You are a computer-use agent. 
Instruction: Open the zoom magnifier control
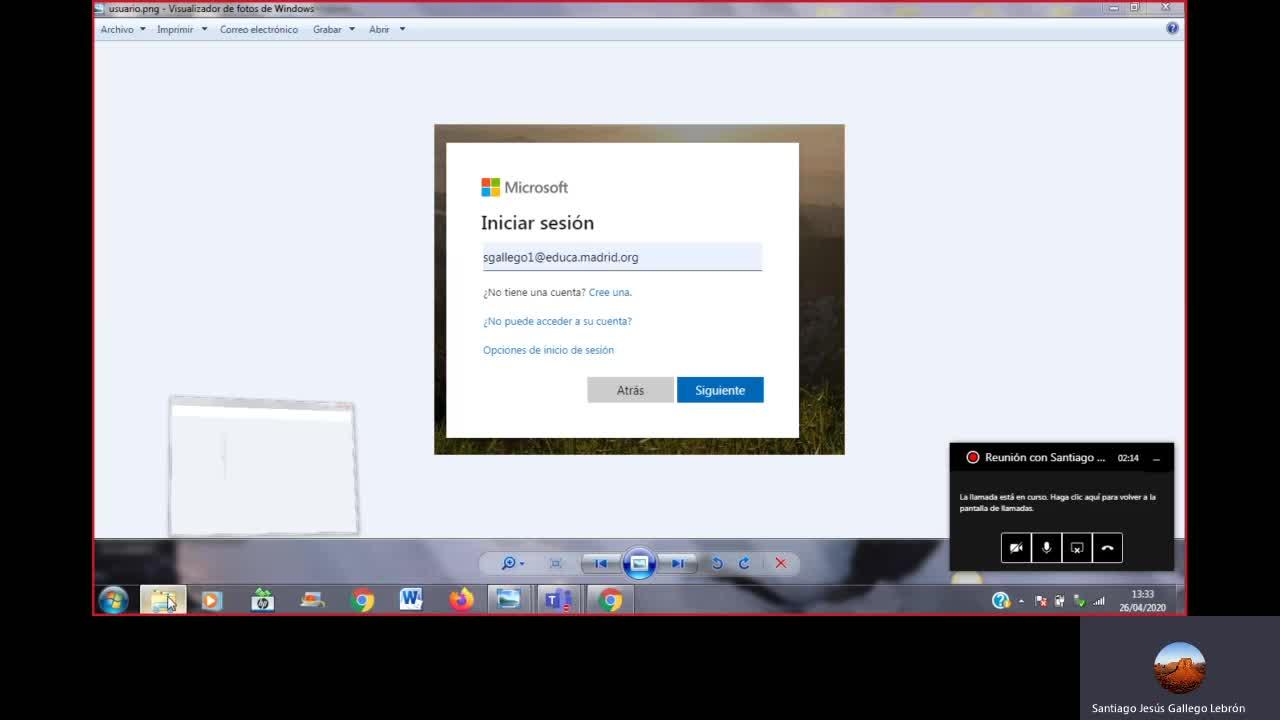click(x=512, y=563)
